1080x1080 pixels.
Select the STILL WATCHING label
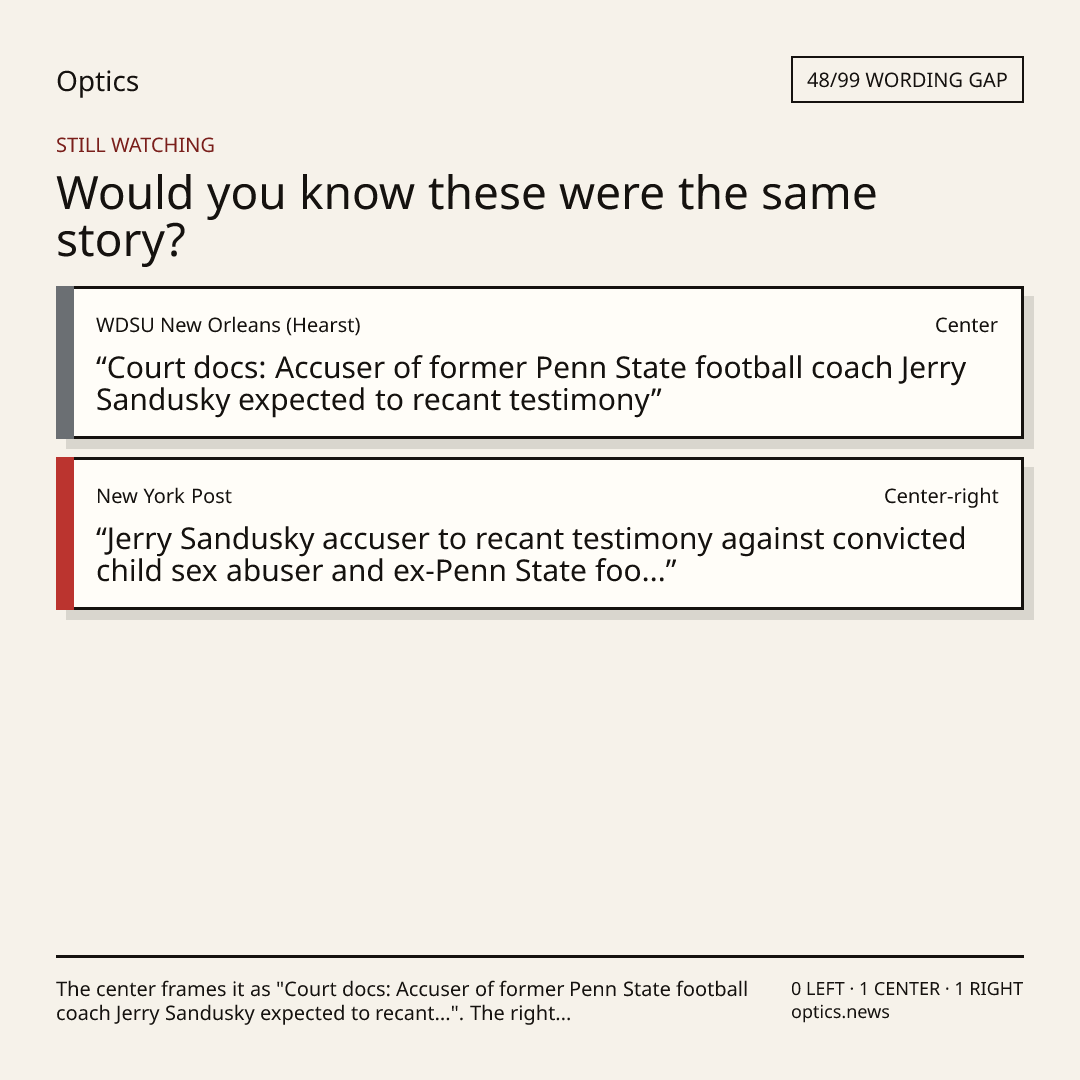pos(135,145)
